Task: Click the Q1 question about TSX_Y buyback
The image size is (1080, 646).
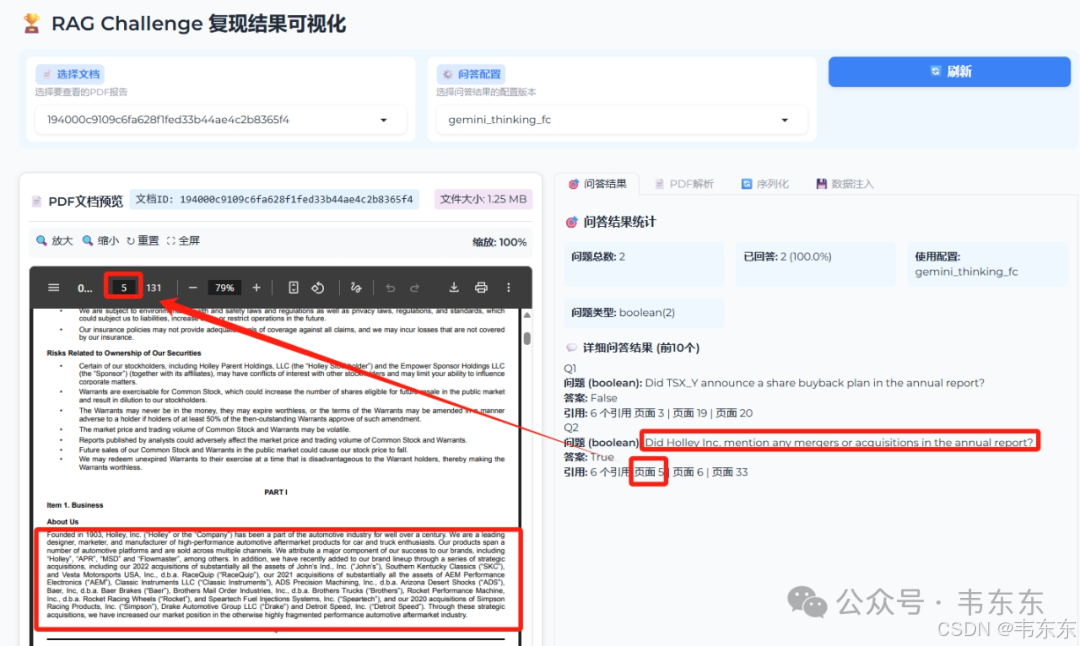Action: (x=814, y=383)
